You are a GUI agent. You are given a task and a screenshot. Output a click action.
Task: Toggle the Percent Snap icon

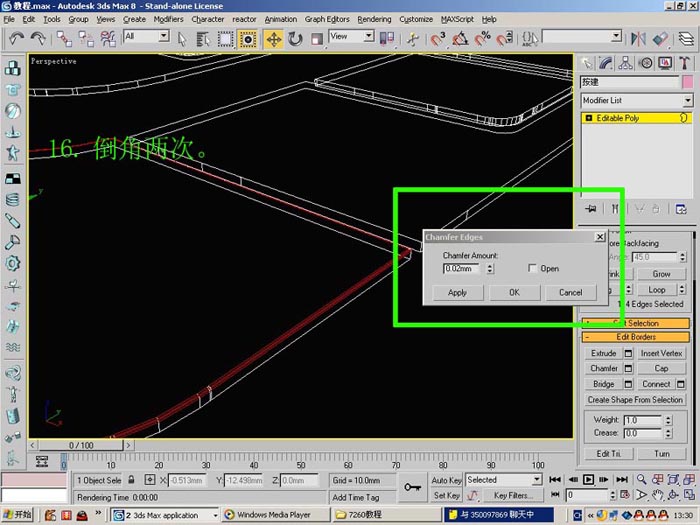[x=483, y=39]
